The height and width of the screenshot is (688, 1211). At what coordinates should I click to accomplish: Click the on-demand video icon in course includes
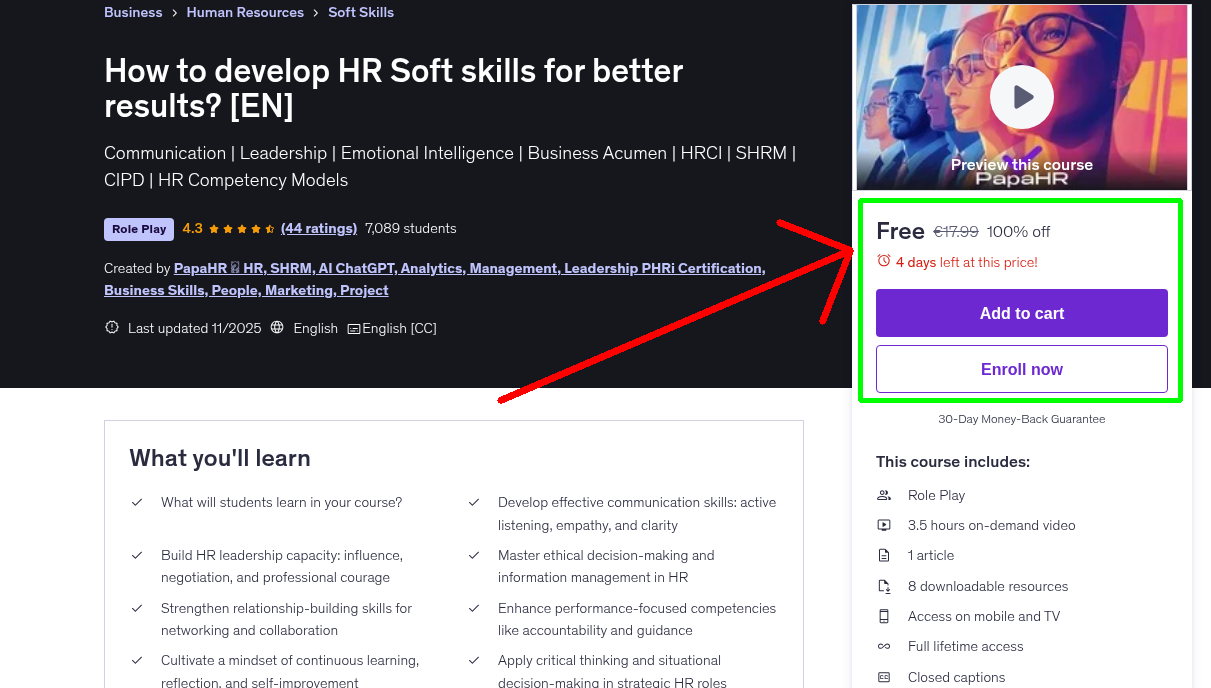pyautogui.click(x=884, y=525)
